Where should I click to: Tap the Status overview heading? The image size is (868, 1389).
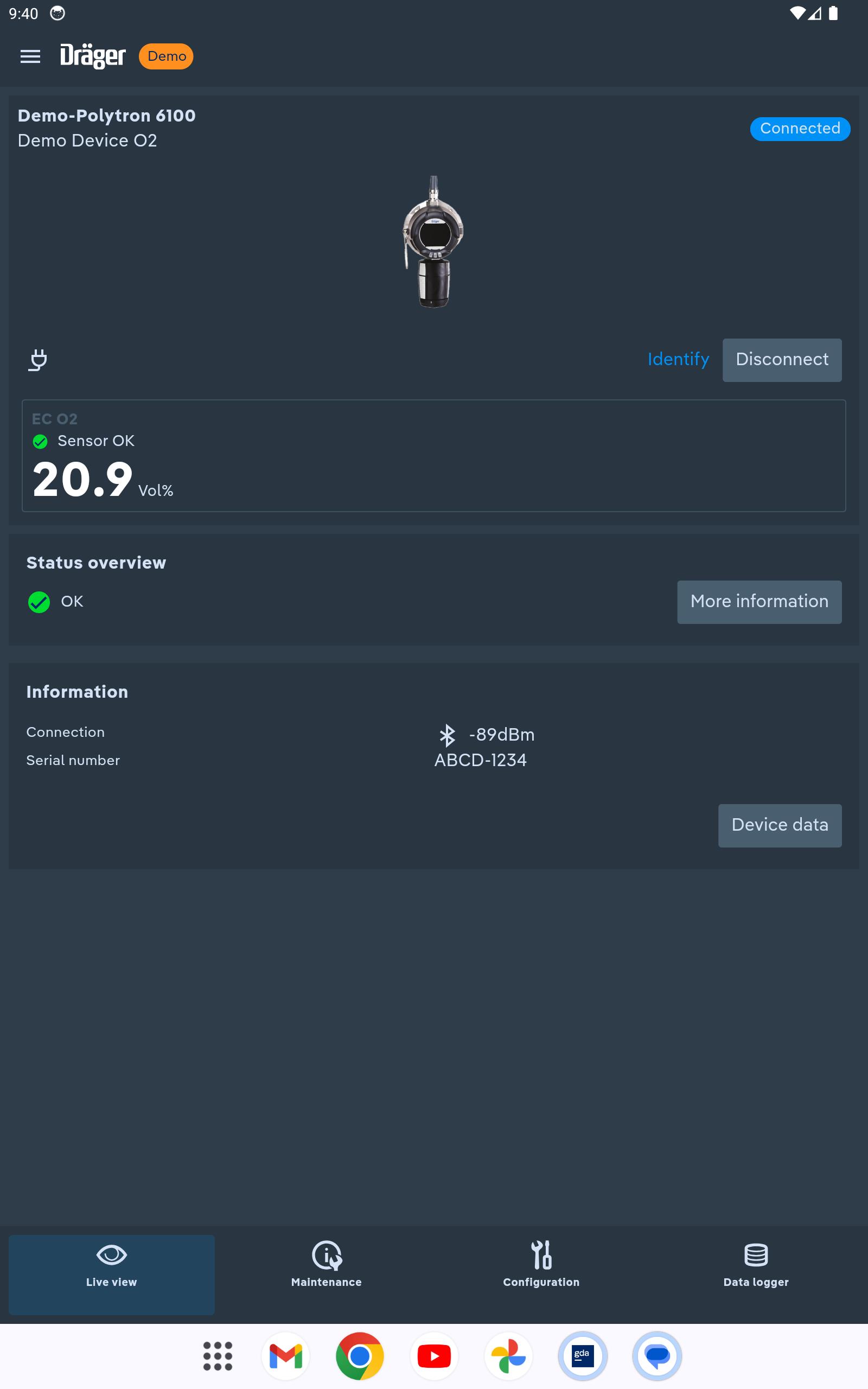point(97,563)
